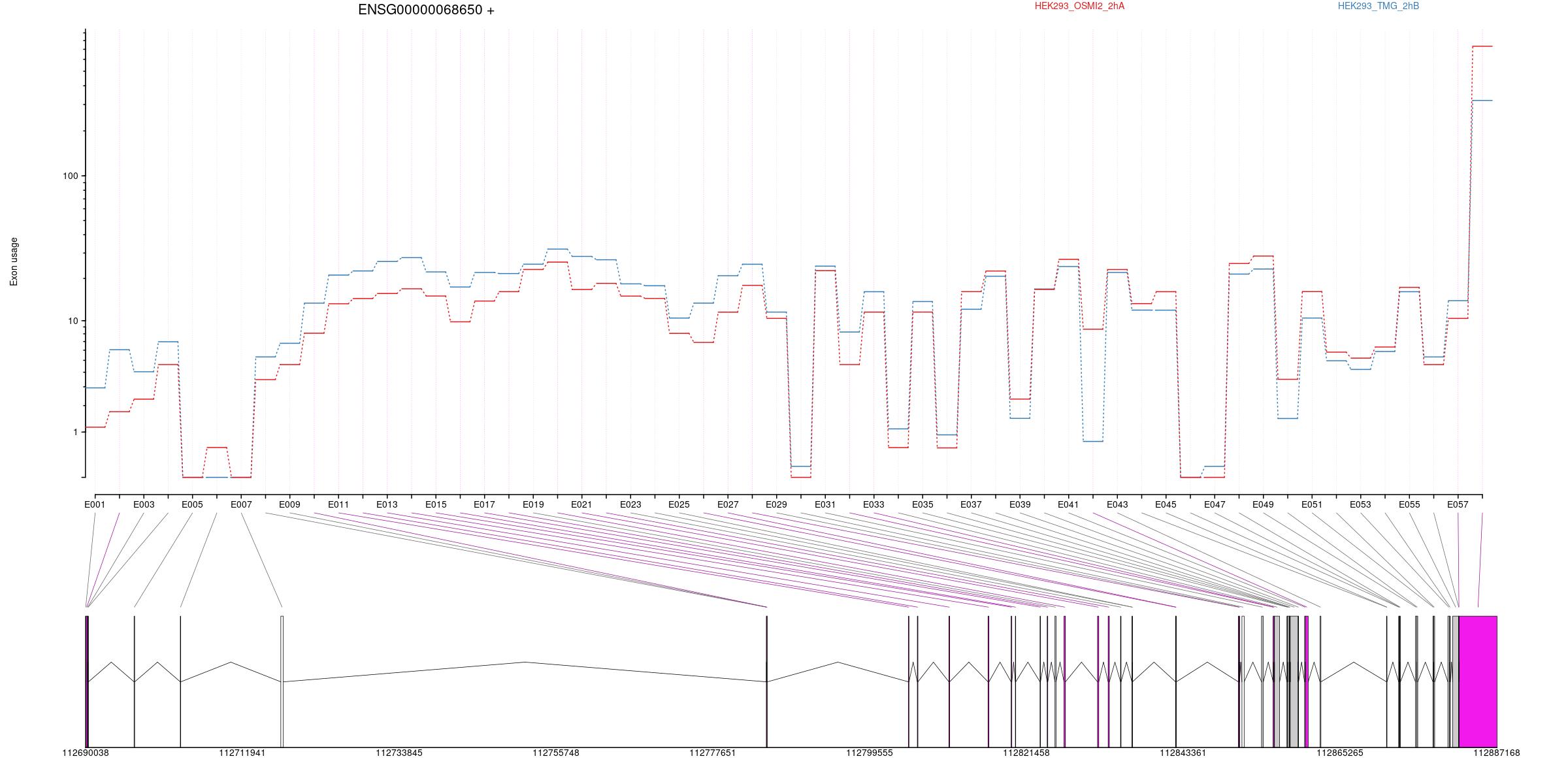
Task: Click exon label E031
Action: point(825,504)
